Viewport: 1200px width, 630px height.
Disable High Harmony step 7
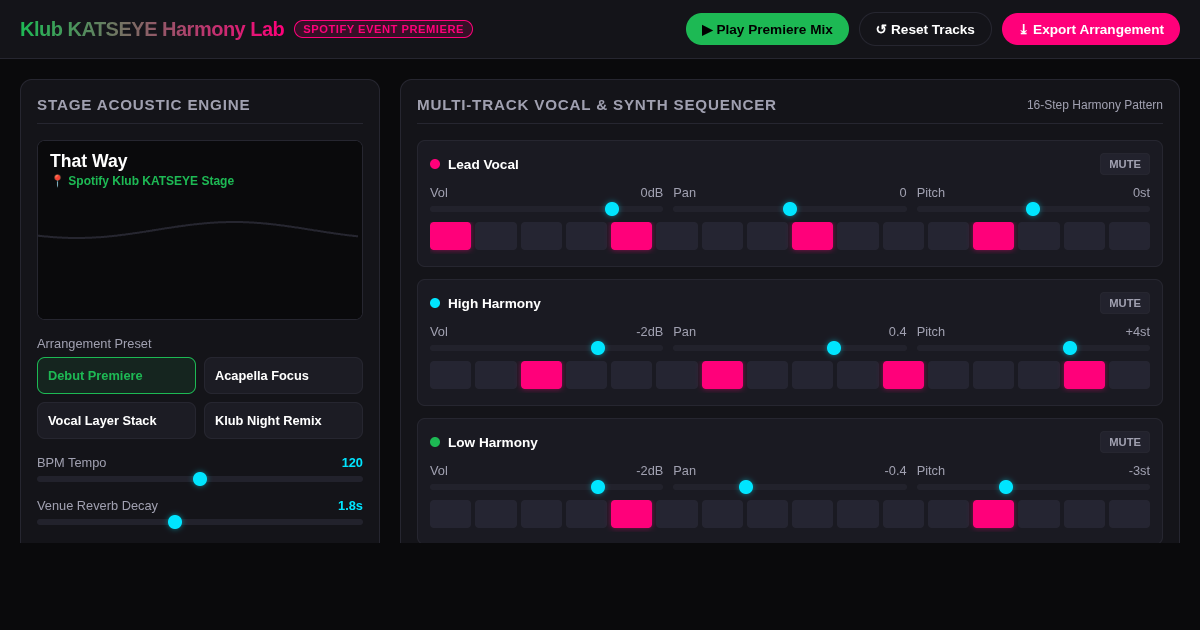click(x=722, y=375)
